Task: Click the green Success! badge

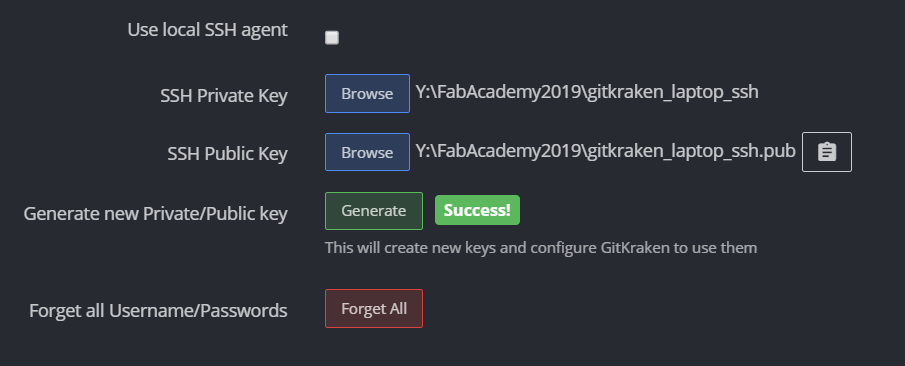Action: 477,210
